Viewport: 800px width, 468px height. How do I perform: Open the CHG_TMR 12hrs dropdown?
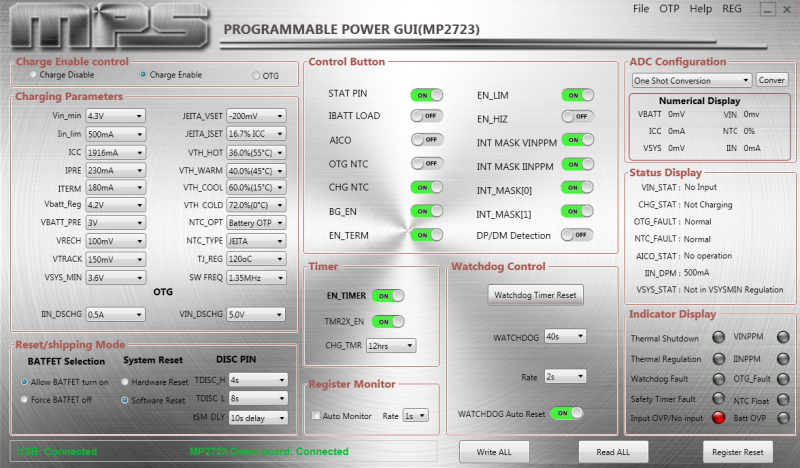click(391, 346)
